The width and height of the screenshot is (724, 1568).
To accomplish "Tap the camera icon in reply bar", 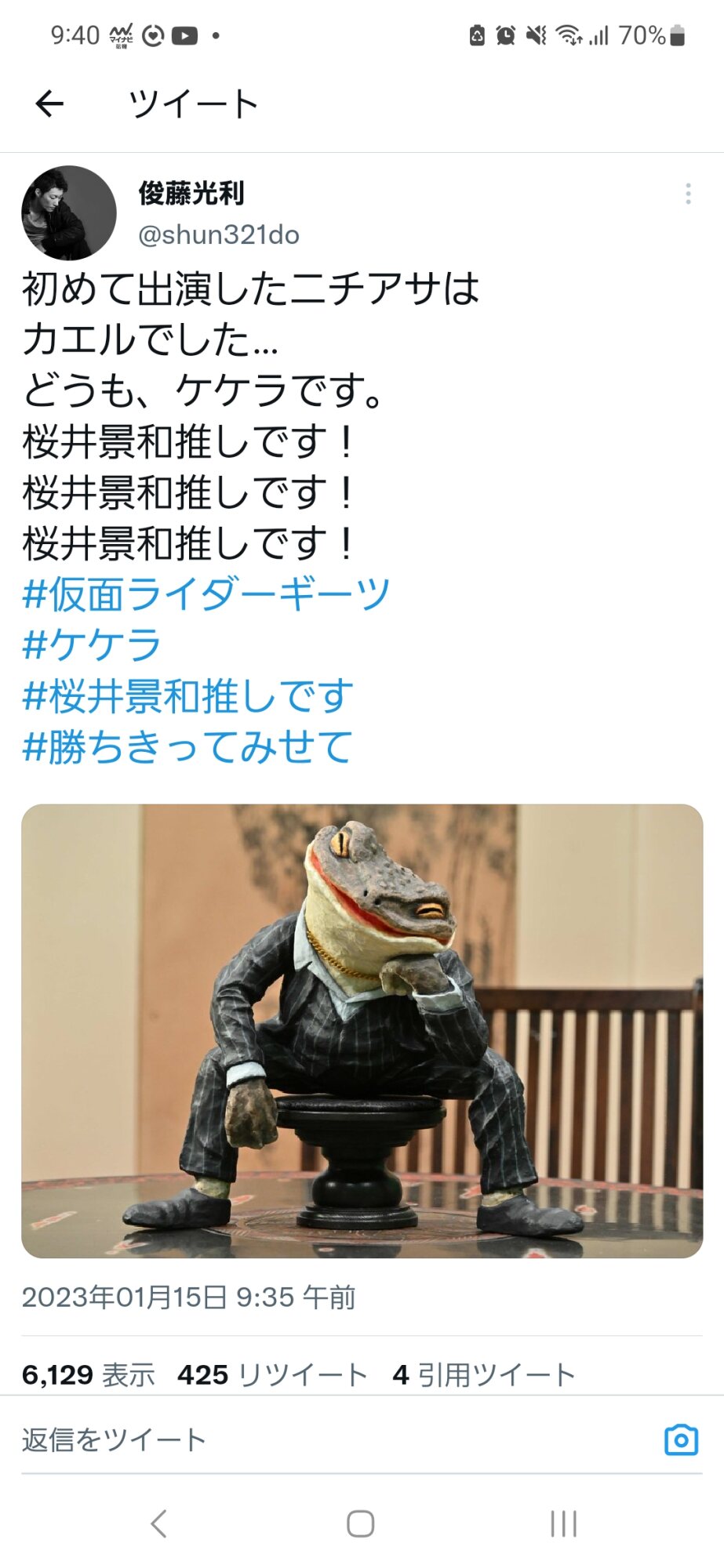I will click(x=681, y=1439).
